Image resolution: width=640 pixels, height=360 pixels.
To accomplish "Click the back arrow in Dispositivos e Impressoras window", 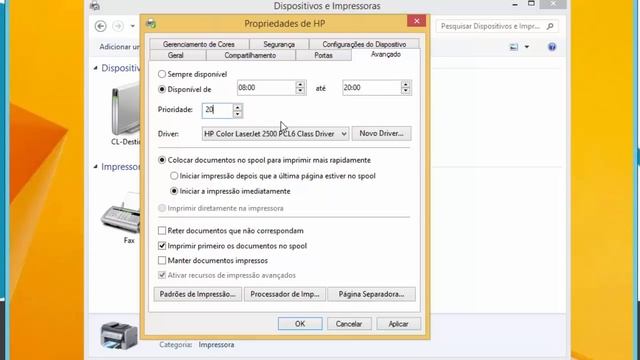I will [x=100, y=26].
